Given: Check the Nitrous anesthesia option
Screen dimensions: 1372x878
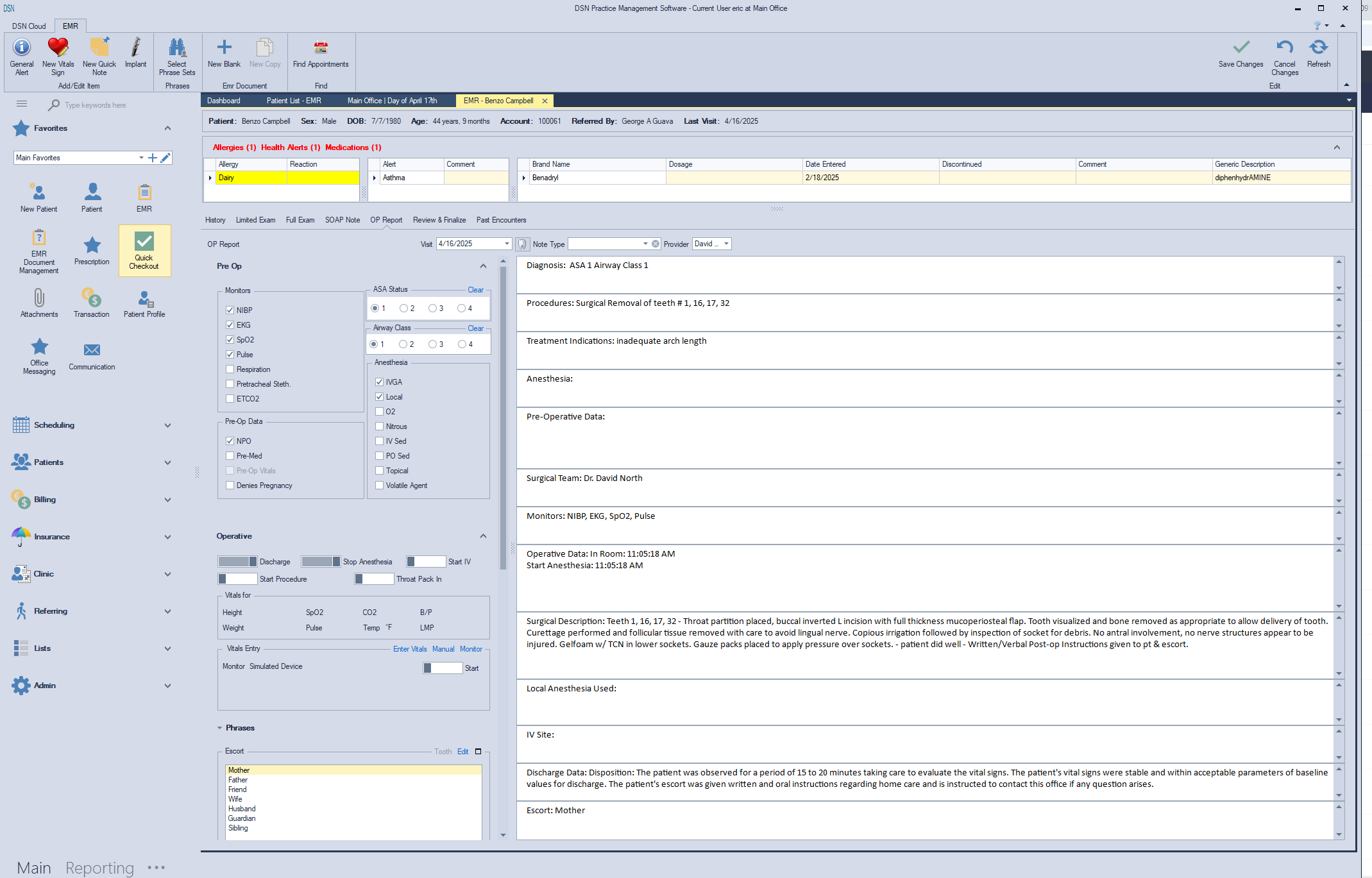Looking at the screenshot, I should [x=379, y=426].
